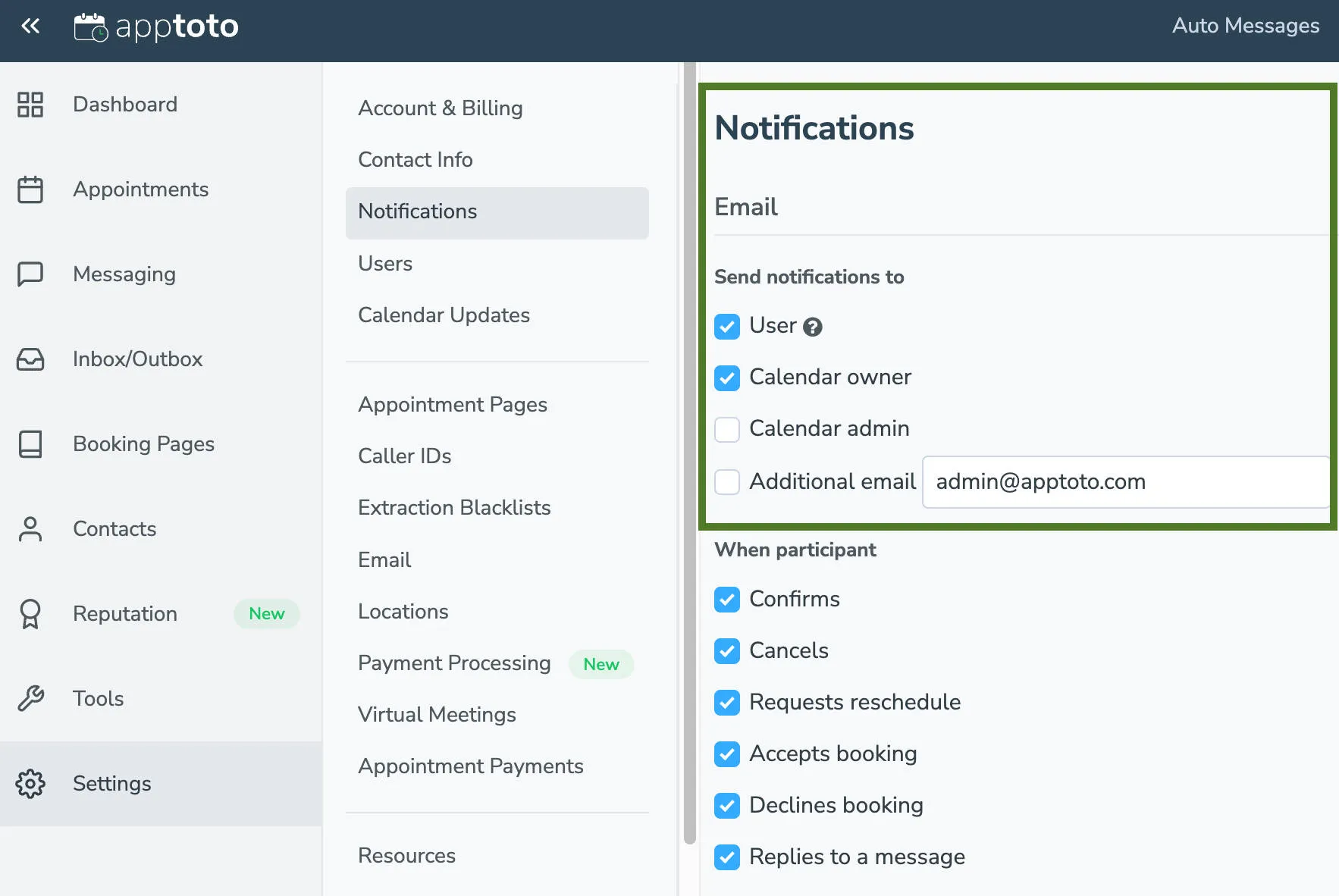Viewport: 1339px width, 896px height.
Task: Open the Payment Processing settings
Action: pyautogui.click(x=454, y=663)
